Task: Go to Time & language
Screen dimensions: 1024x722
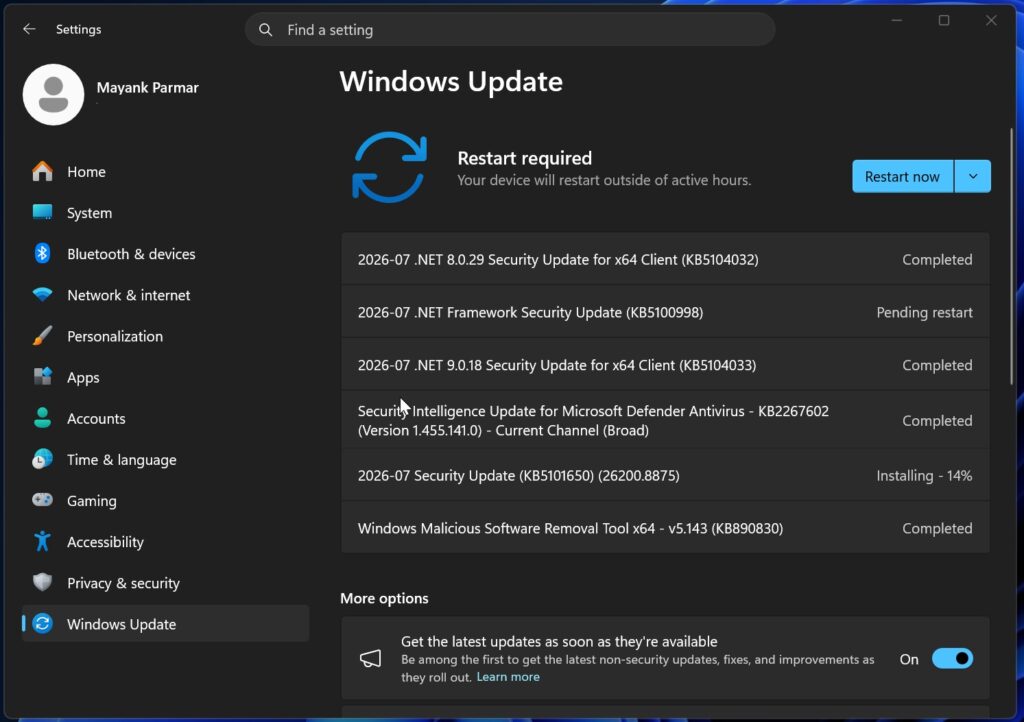Action: click(165, 460)
